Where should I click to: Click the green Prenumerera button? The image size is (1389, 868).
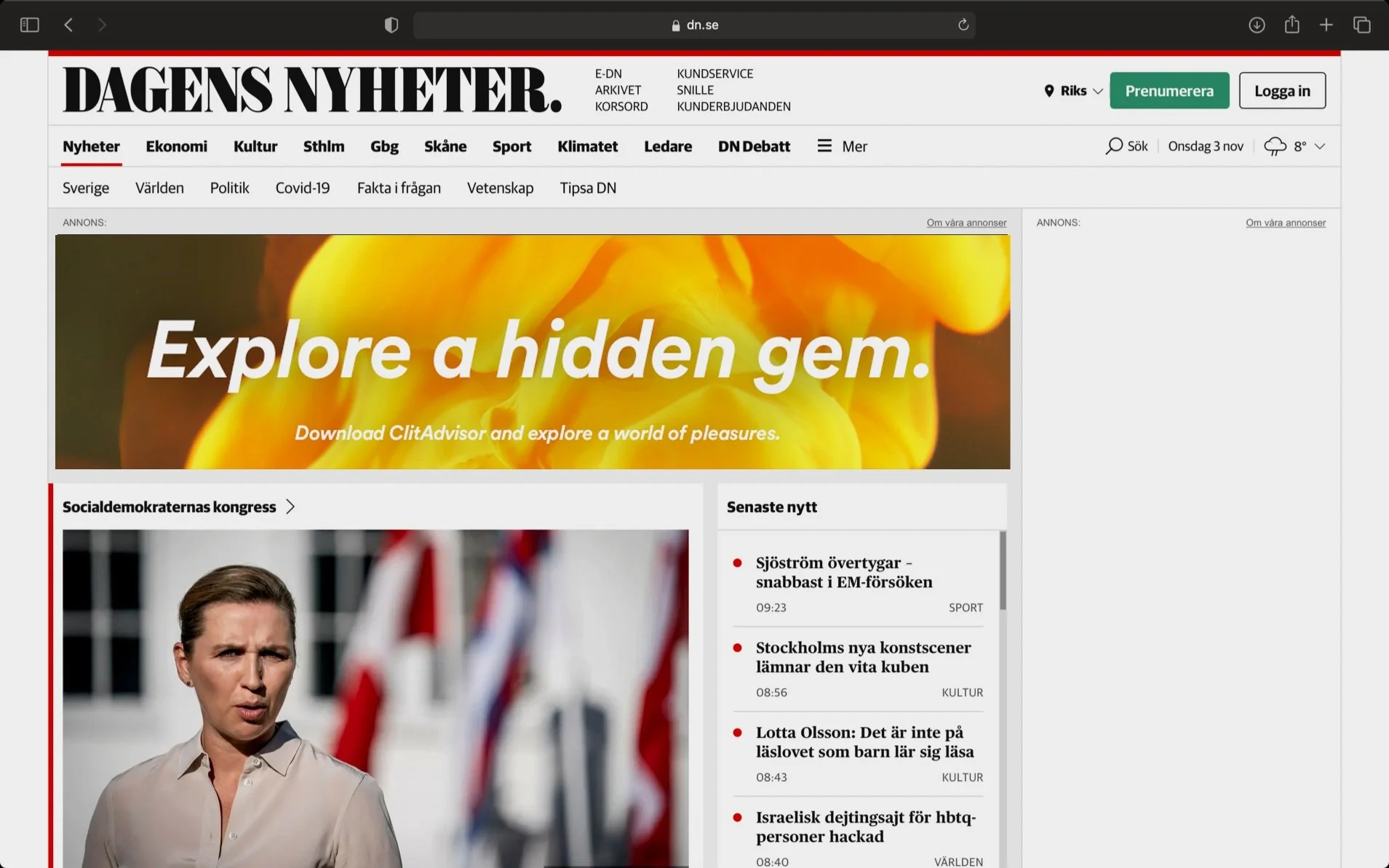coord(1169,90)
